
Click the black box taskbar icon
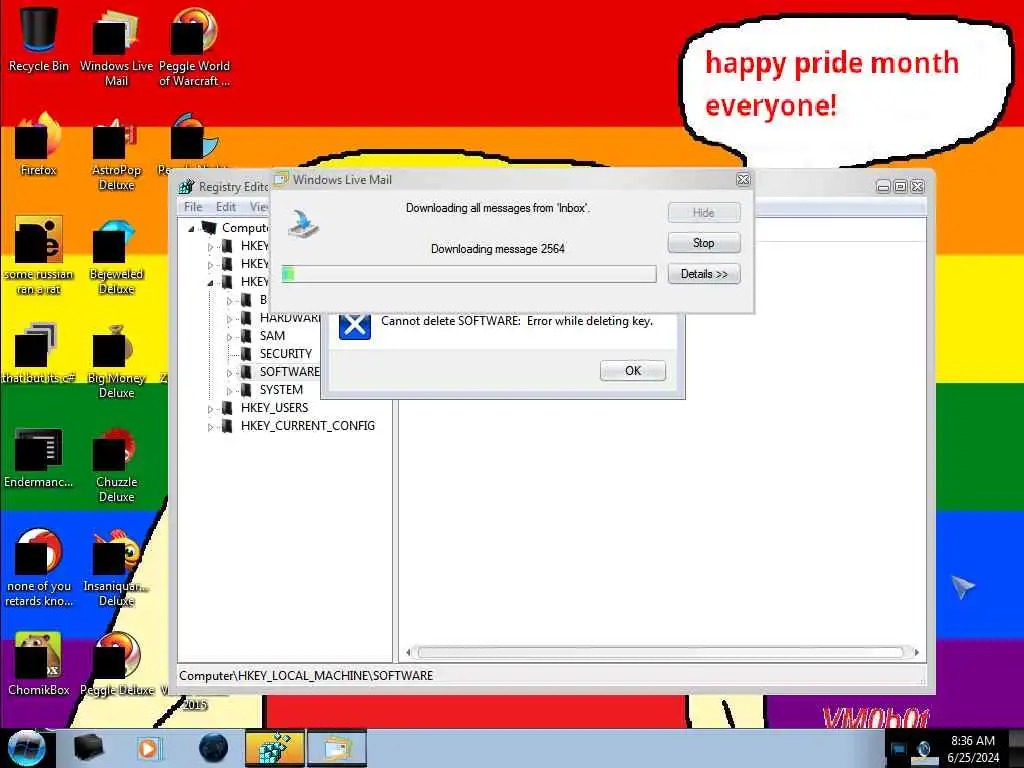click(x=89, y=748)
